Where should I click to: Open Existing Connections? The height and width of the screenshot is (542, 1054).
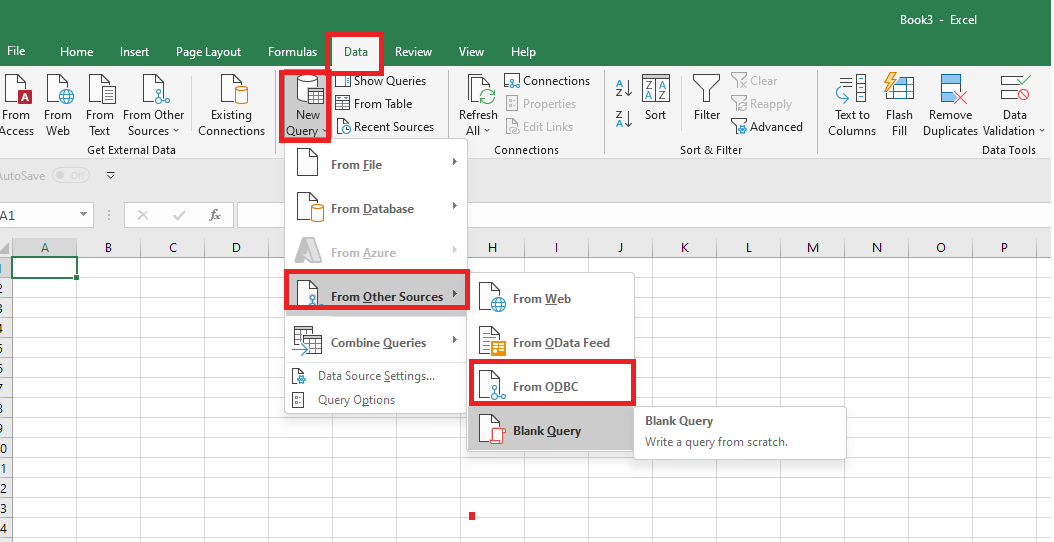click(x=231, y=106)
